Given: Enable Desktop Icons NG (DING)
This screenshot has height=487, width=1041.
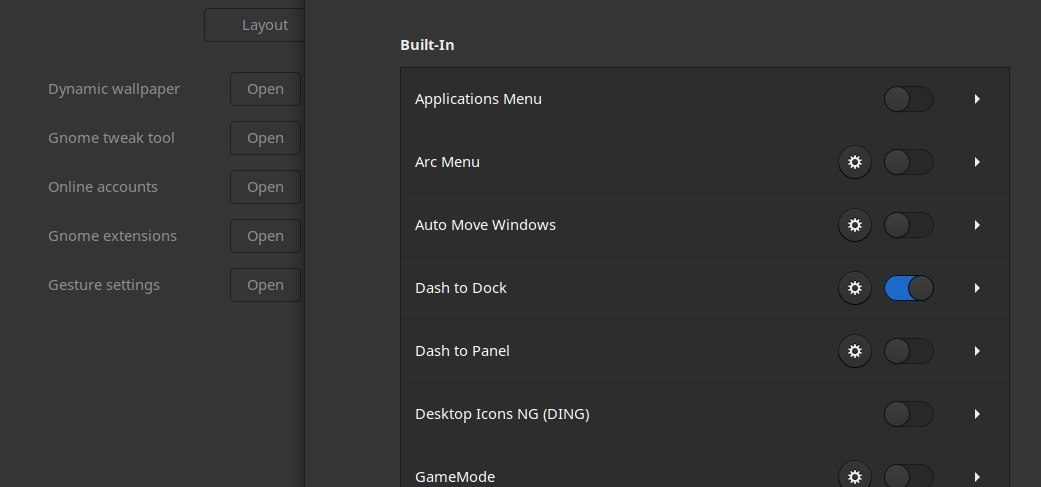Looking at the screenshot, I should [x=908, y=414].
